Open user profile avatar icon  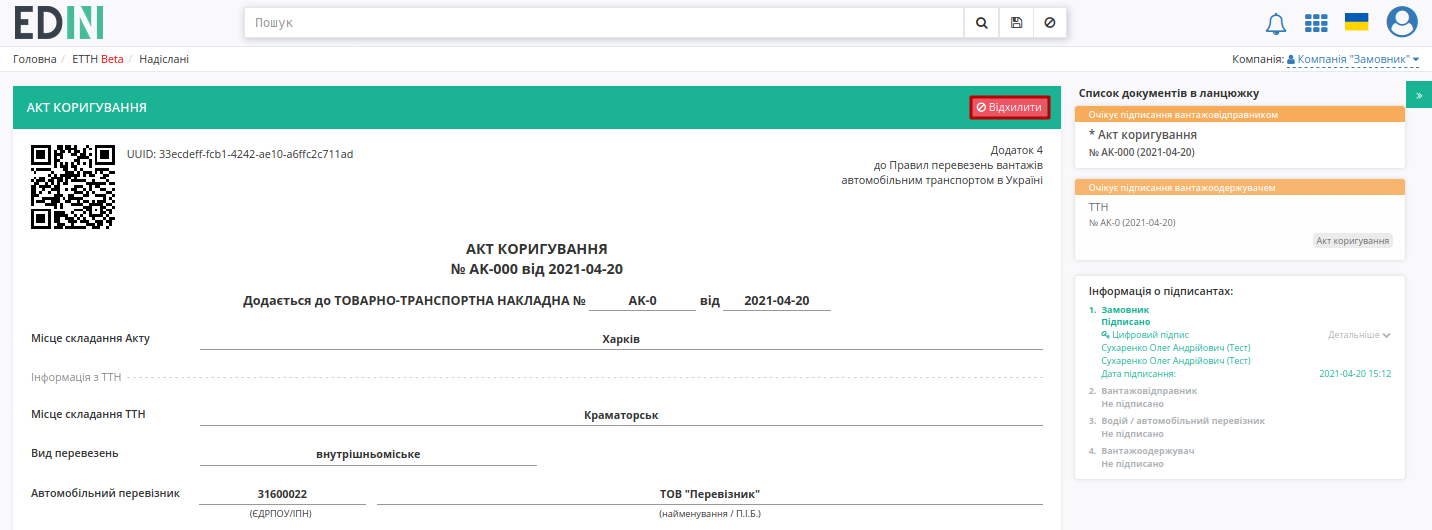(x=1402, y=22)
